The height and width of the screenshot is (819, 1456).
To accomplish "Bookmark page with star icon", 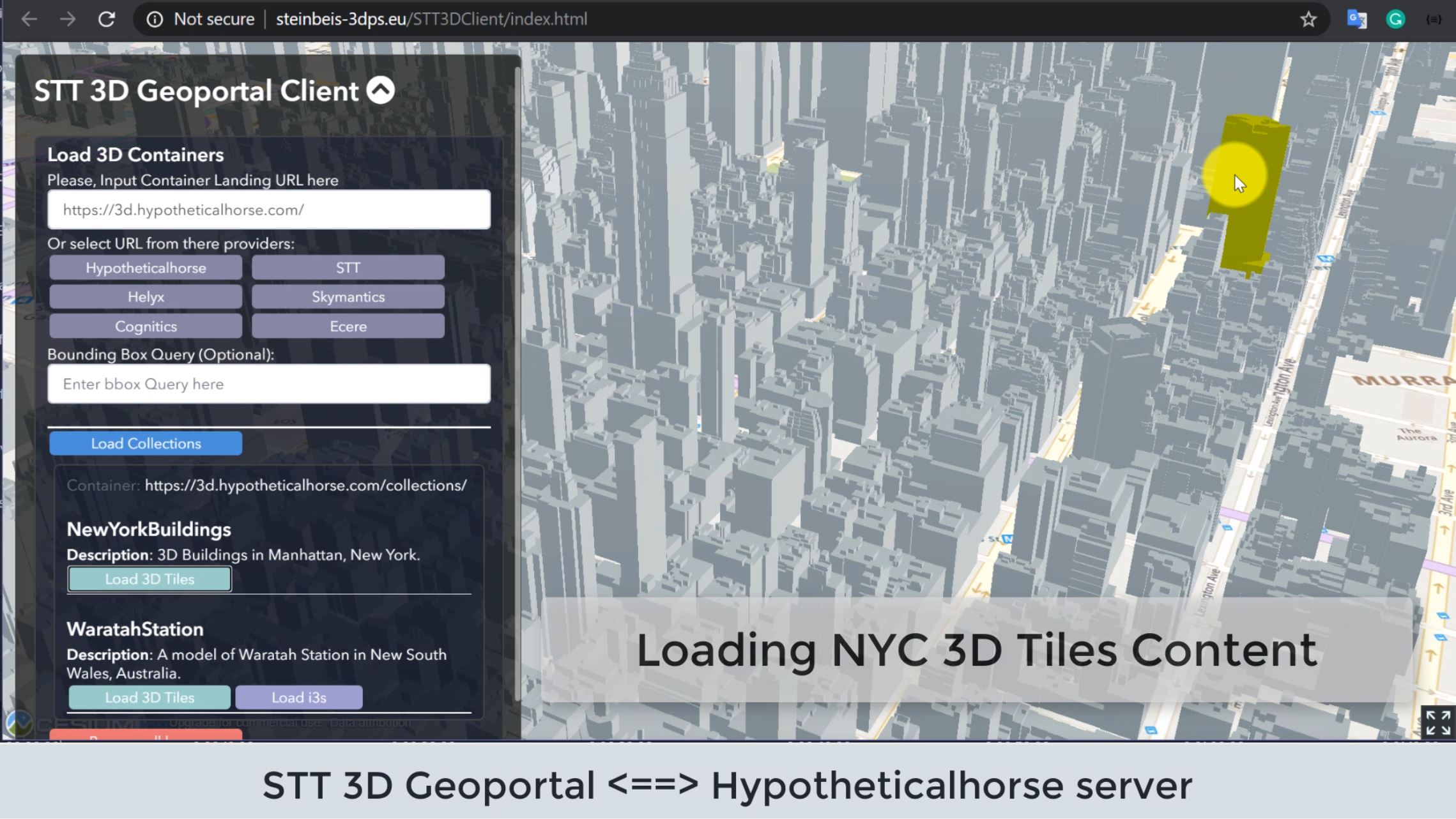I will [x=1308, y=19].
